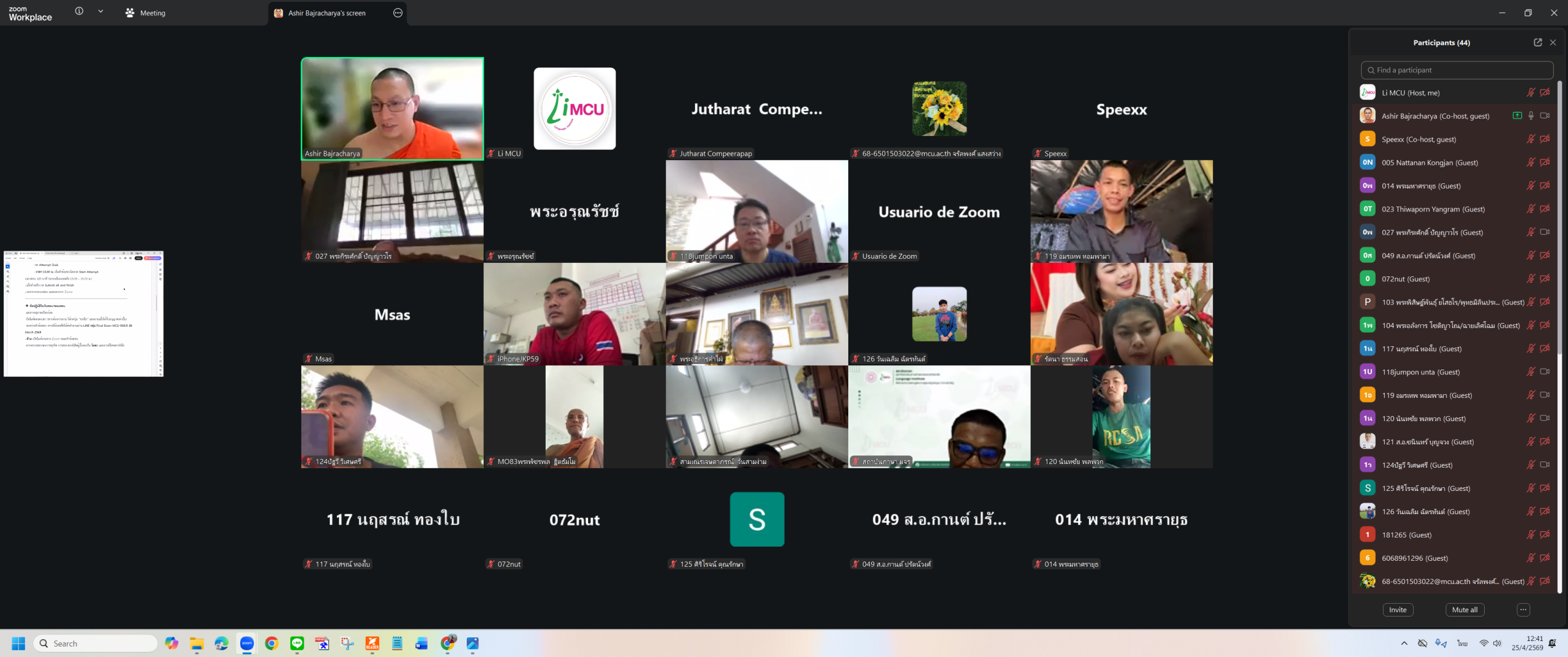Expand the chevron next to meeting info

100,12
